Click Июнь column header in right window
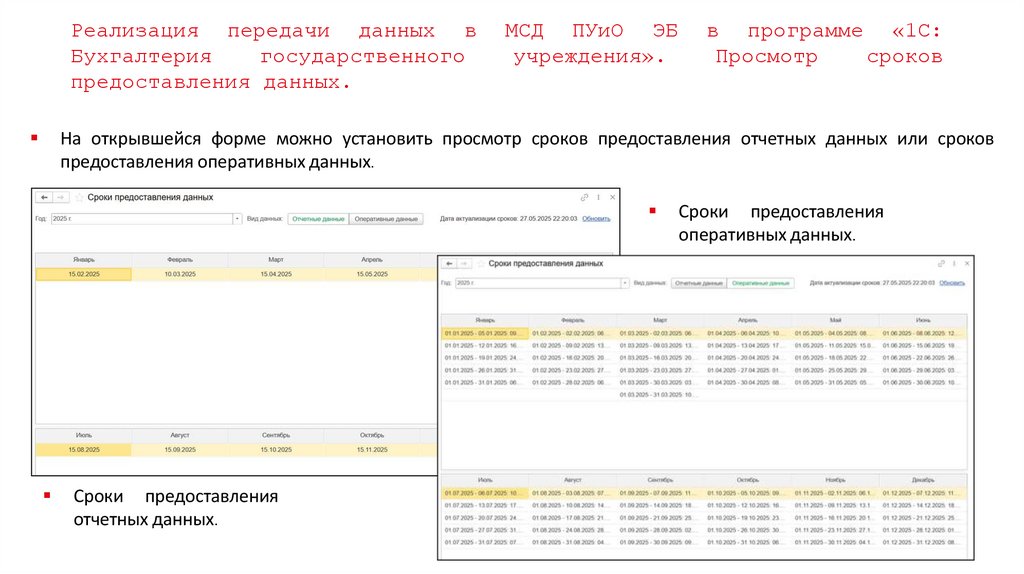 pyautogui.click(x=923, y=320)
